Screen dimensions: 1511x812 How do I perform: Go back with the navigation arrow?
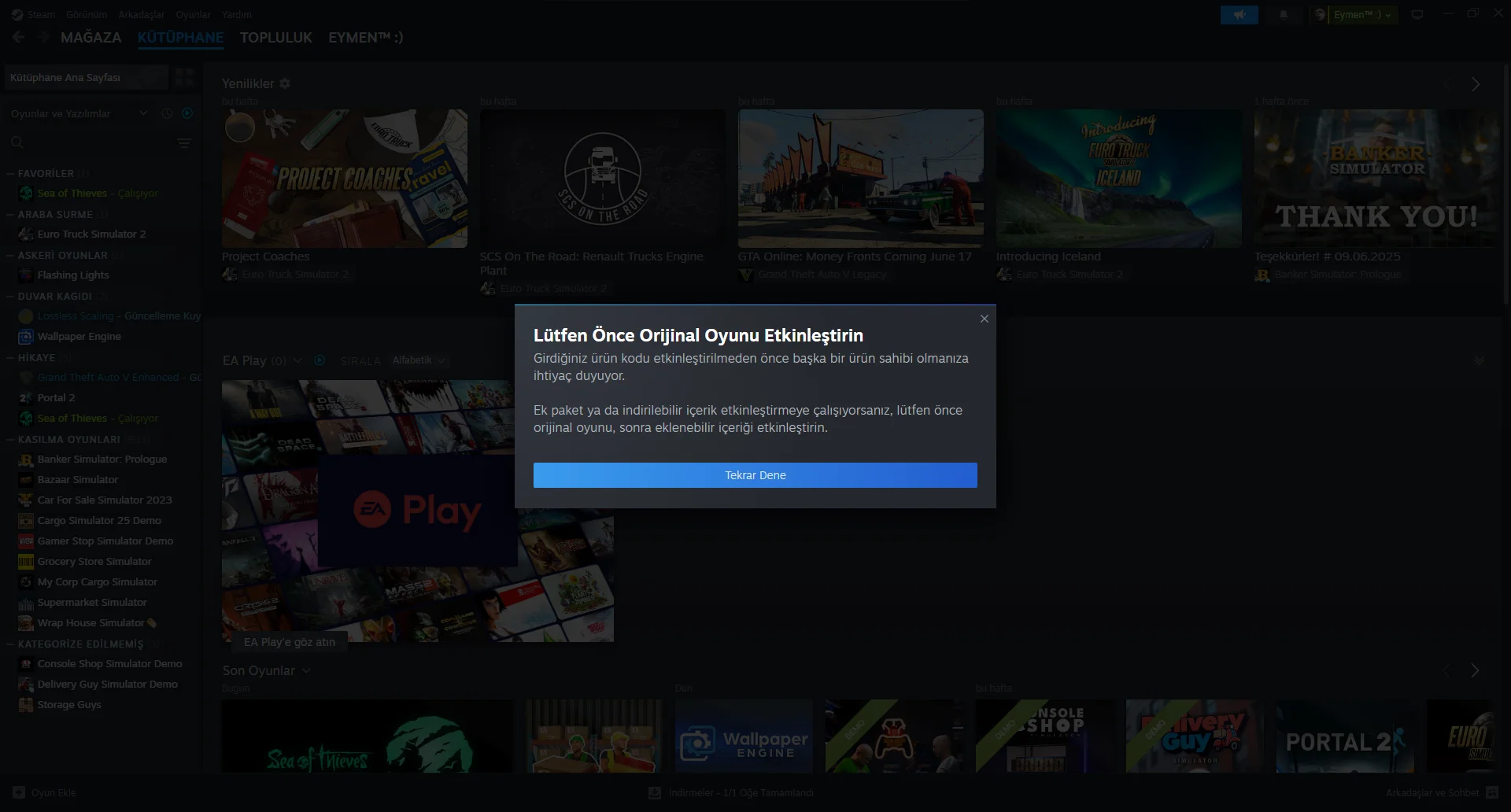(x=19, y=37)
